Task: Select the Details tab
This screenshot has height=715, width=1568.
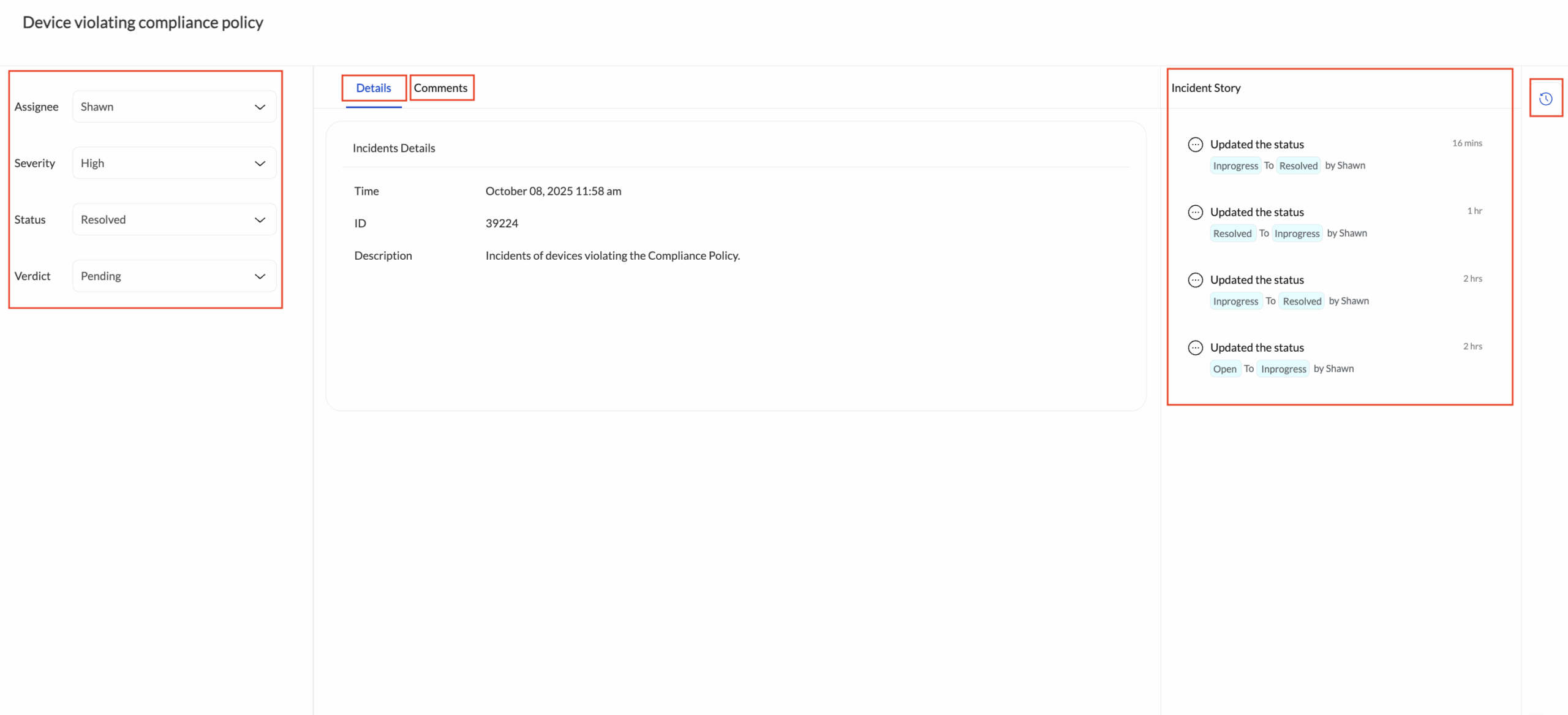Action: pos(372,88)
